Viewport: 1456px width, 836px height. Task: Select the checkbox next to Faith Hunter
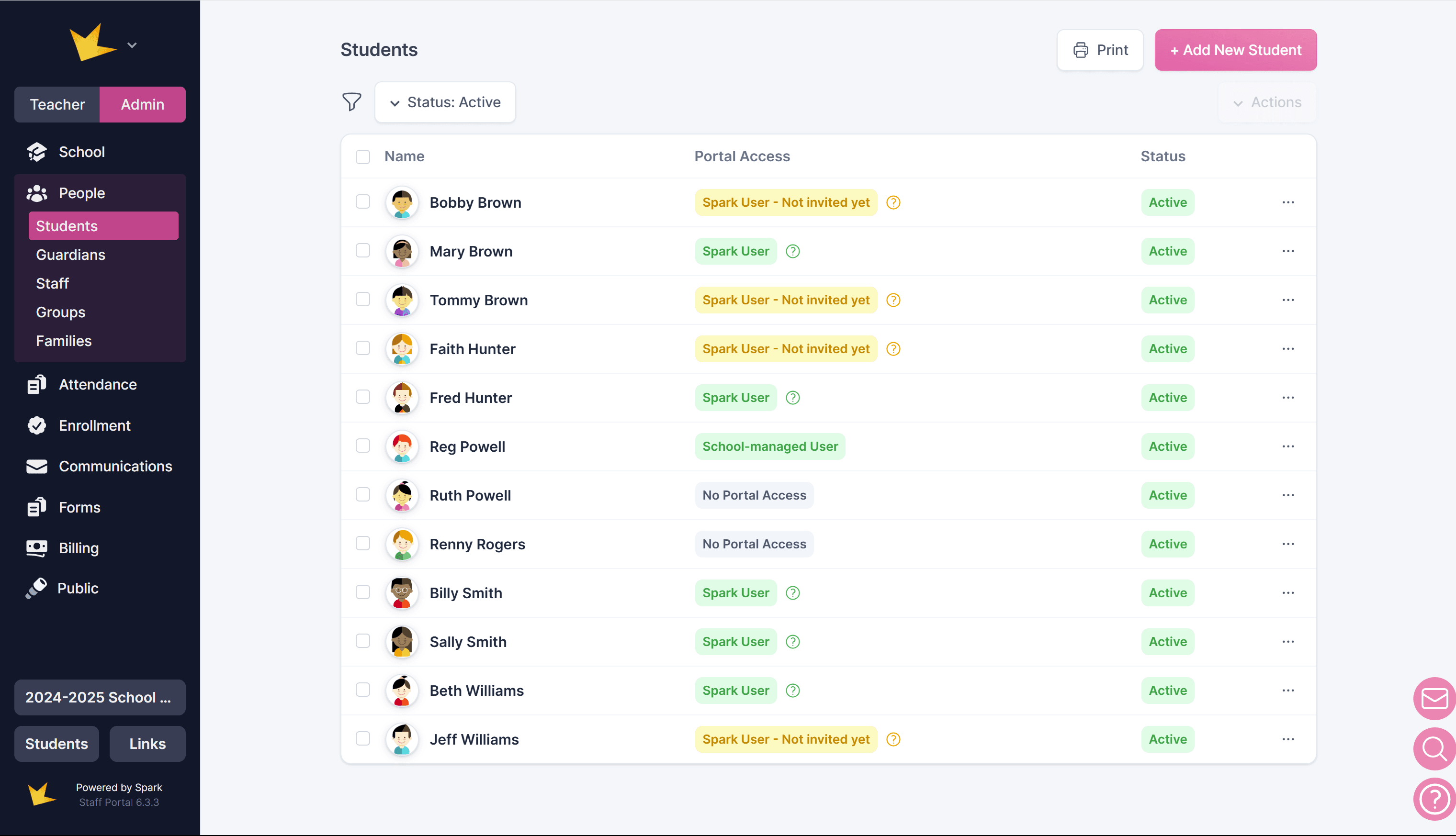point(363,348)
